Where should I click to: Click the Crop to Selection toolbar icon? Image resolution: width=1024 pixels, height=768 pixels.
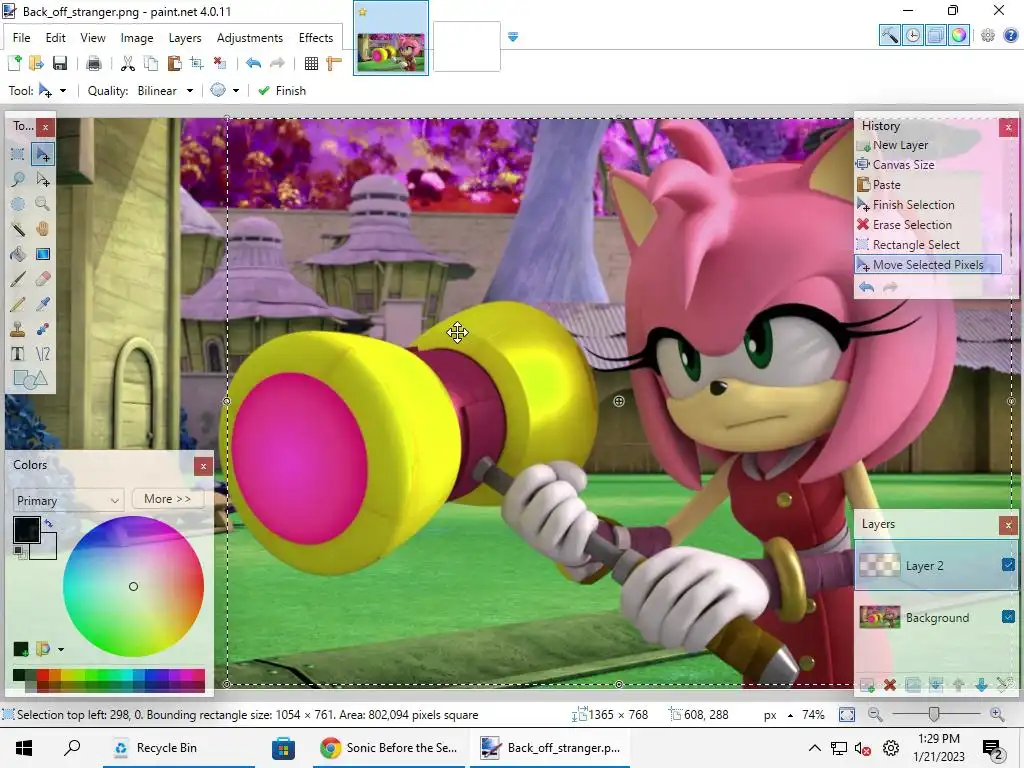point(197,63)
